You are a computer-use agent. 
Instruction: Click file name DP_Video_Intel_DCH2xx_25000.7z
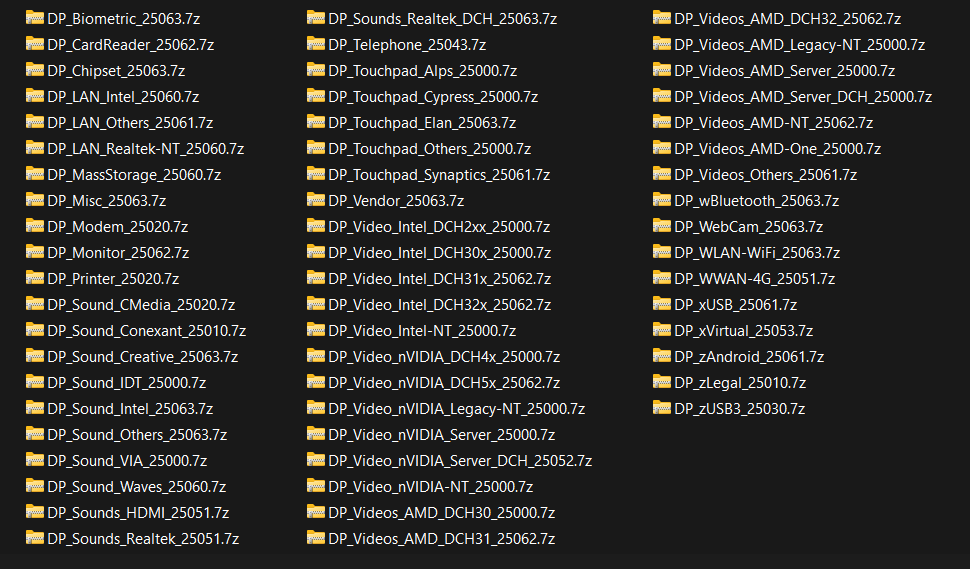coord(439,227)
